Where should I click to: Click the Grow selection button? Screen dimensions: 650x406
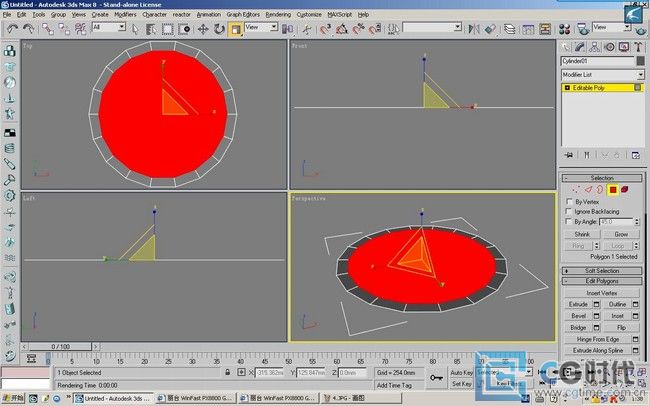pos(621,234)
